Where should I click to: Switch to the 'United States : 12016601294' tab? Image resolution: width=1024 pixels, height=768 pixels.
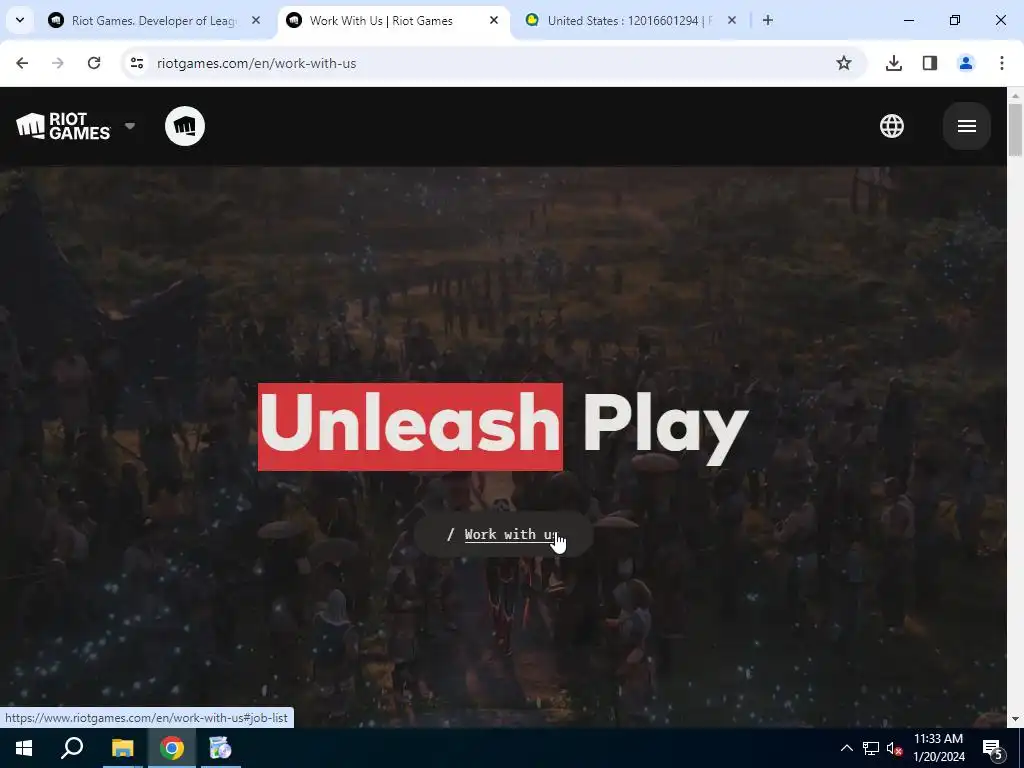coord(629,21)
